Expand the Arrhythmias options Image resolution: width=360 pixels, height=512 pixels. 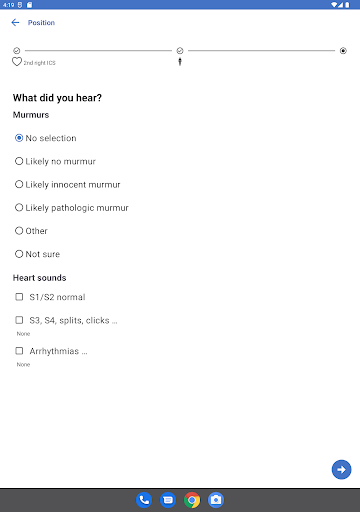51,351
